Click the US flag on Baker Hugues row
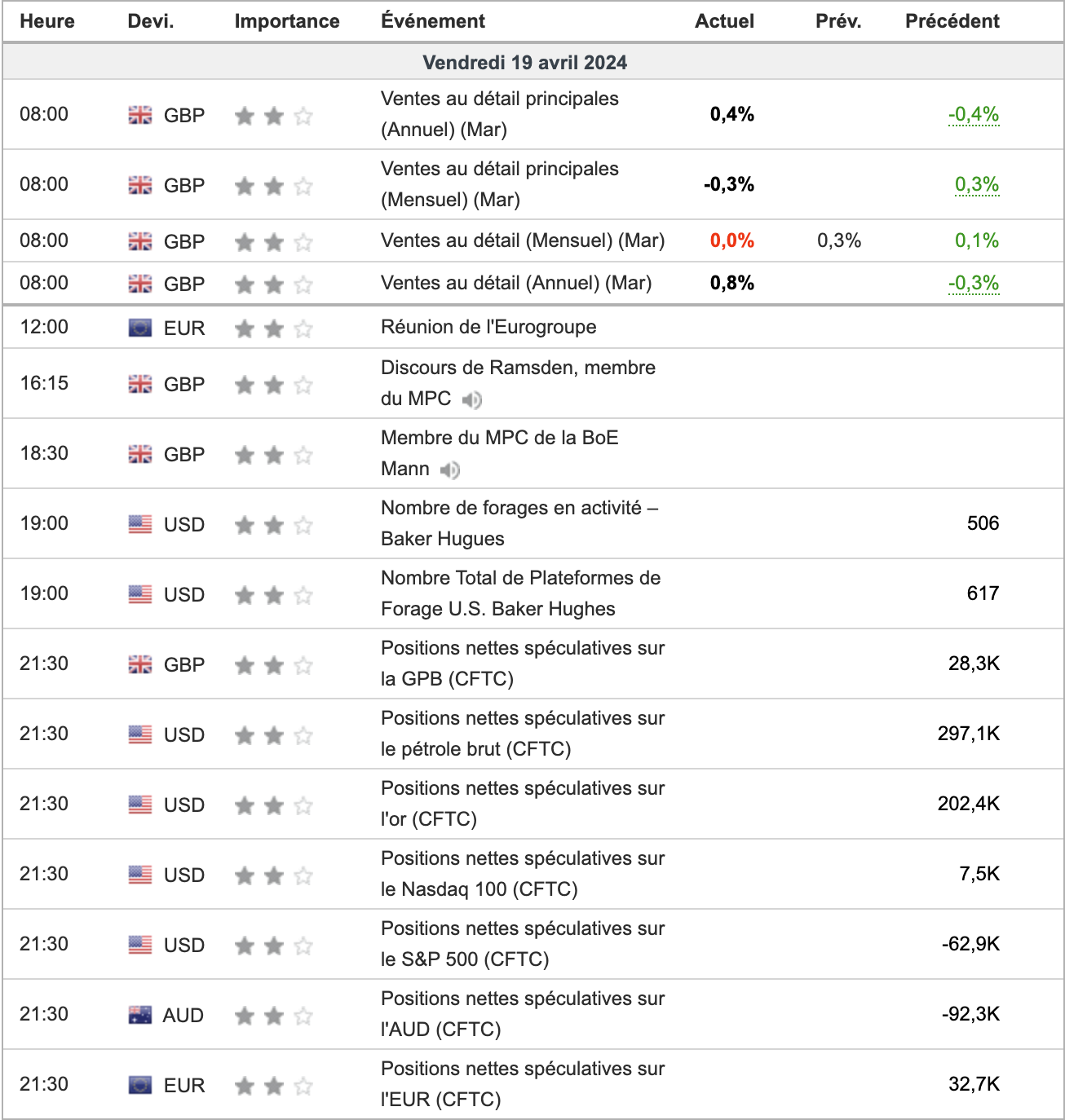 (140, 524)
